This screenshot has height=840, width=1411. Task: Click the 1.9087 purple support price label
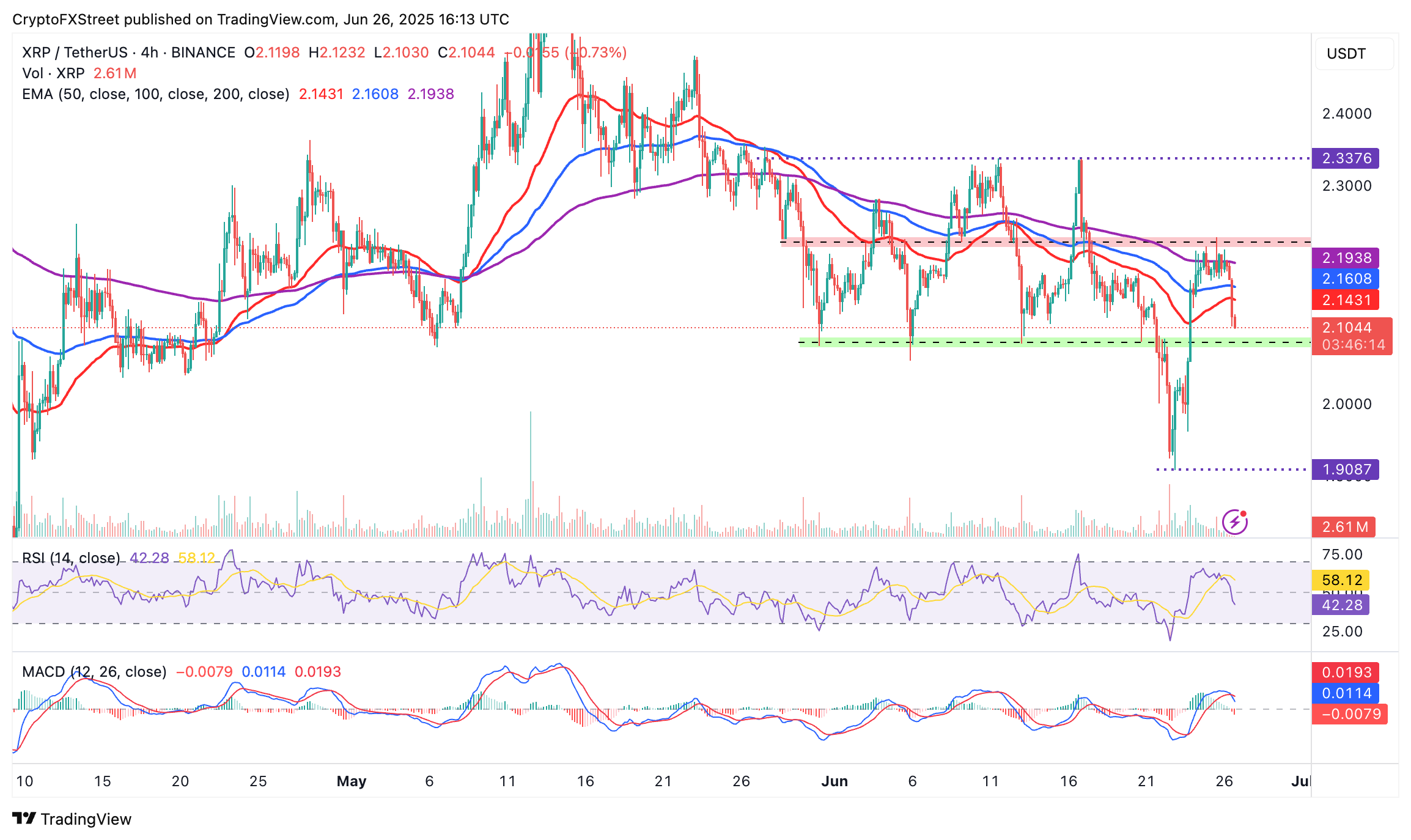click(1346, 470)
